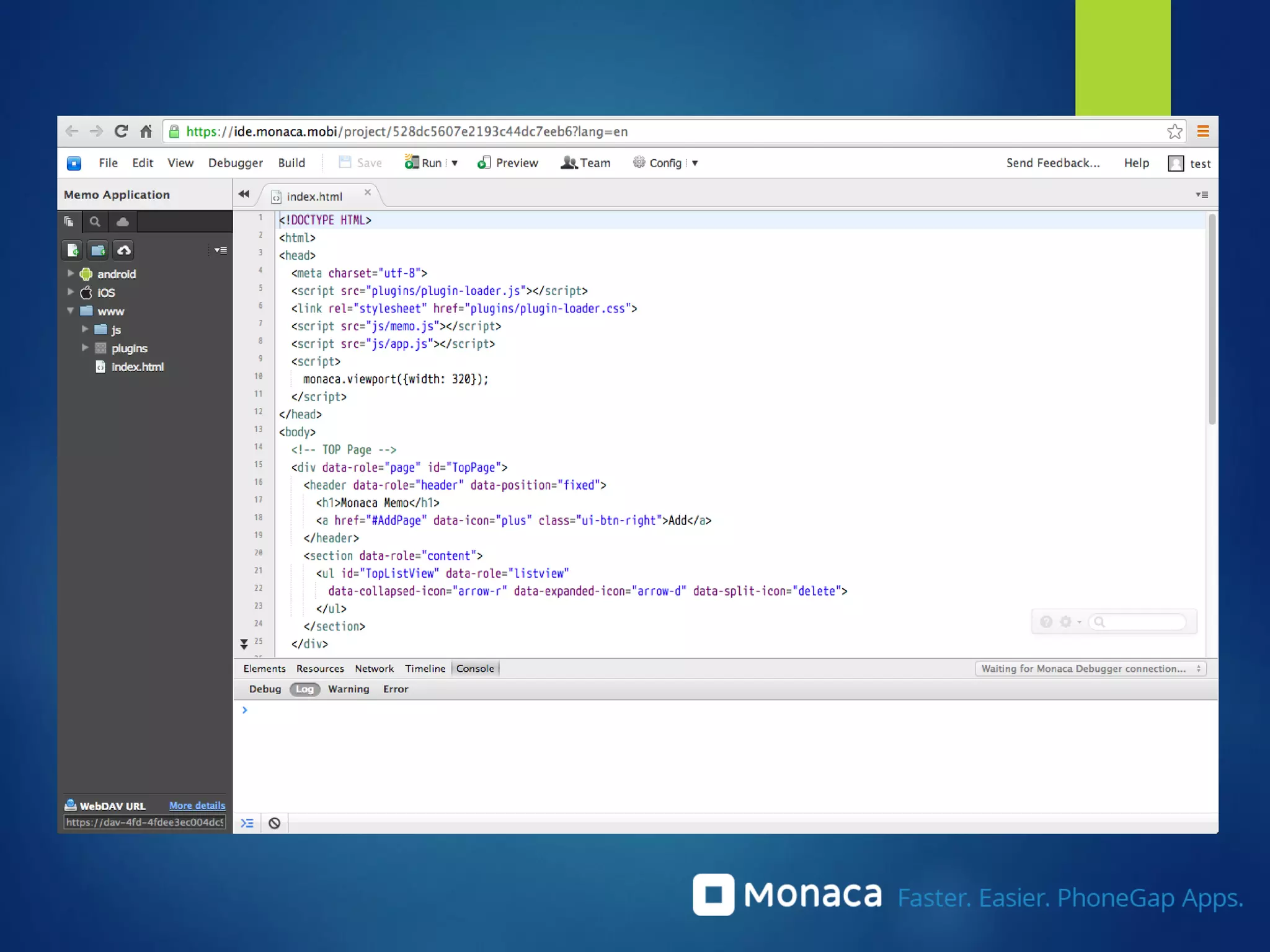Viewport: 1270px width, 952px height.
Task: Click the More details link
Action: point(197,806)
